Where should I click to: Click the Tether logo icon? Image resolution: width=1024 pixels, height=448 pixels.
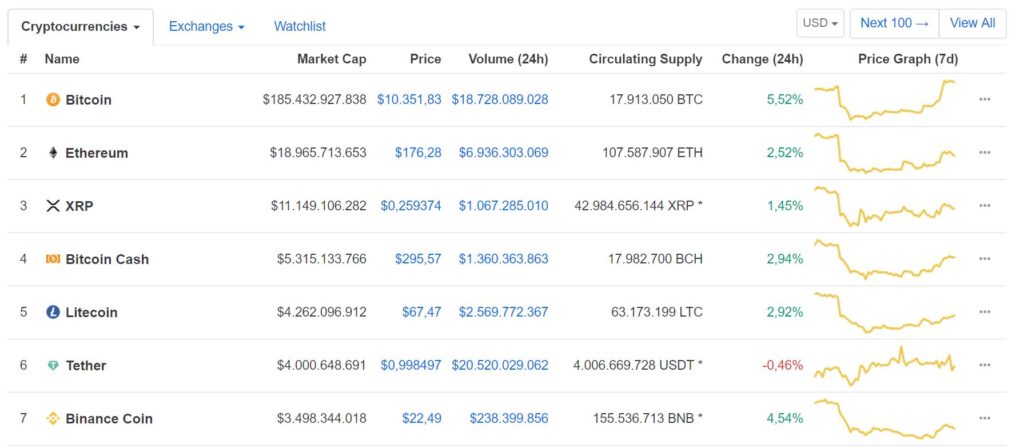[53, 366]
